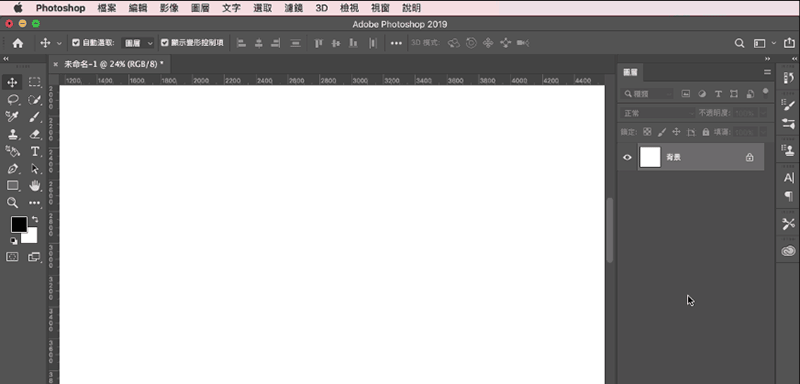
Task: Select the Paint Bucket tool
Action: [12, 151]
